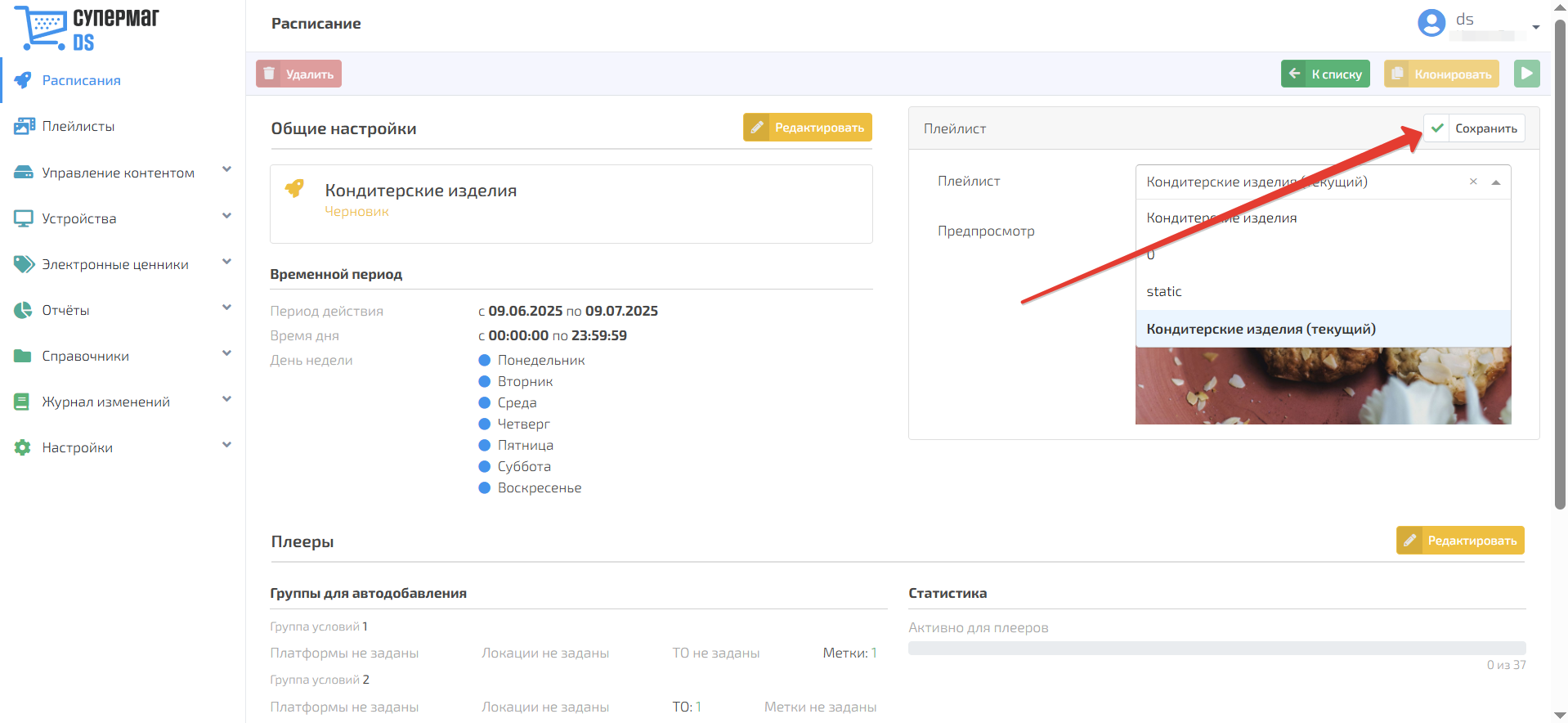
Task: Click the Вторник day indicator
Action: [x=484, y=381]
